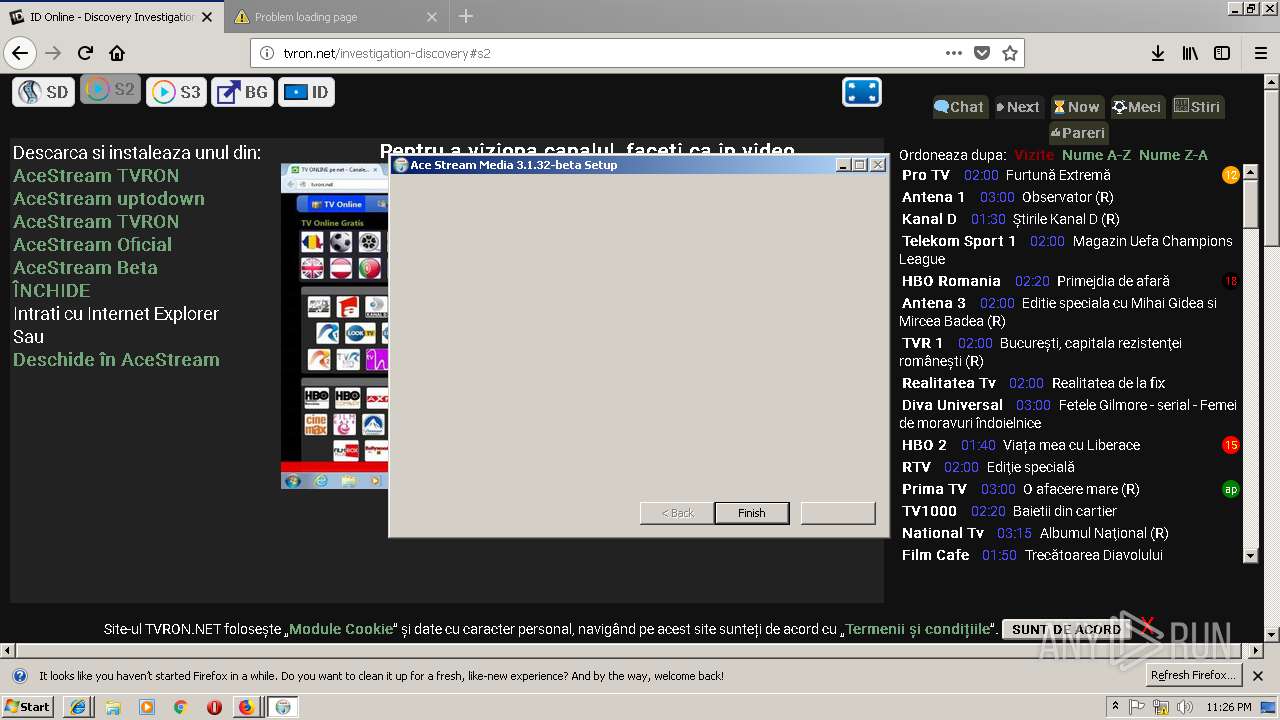Click volume speaker tray icon
The image size is (1280, 720).
1185,707
